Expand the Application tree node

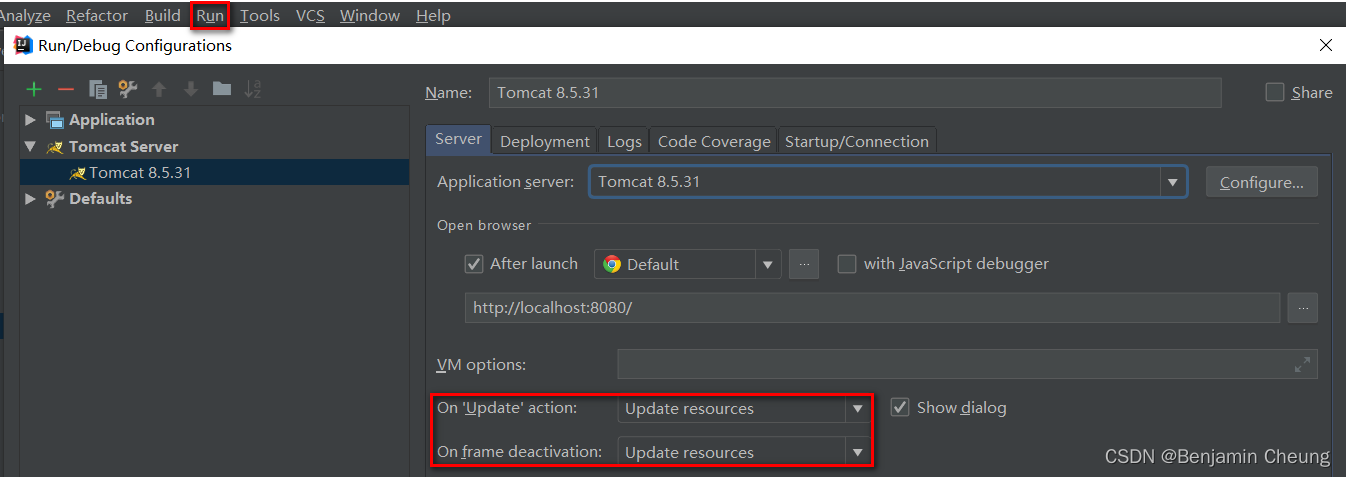point(30,120)
